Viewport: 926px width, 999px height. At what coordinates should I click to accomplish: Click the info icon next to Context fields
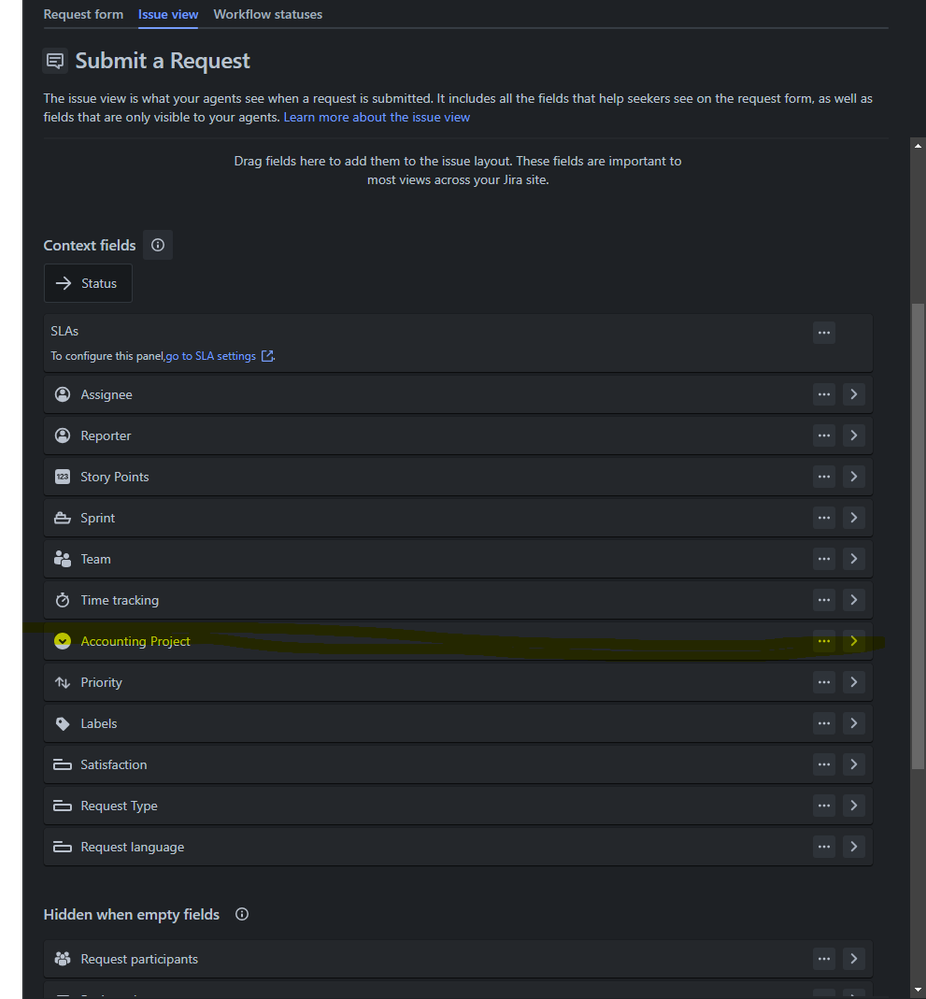(157, 244)
